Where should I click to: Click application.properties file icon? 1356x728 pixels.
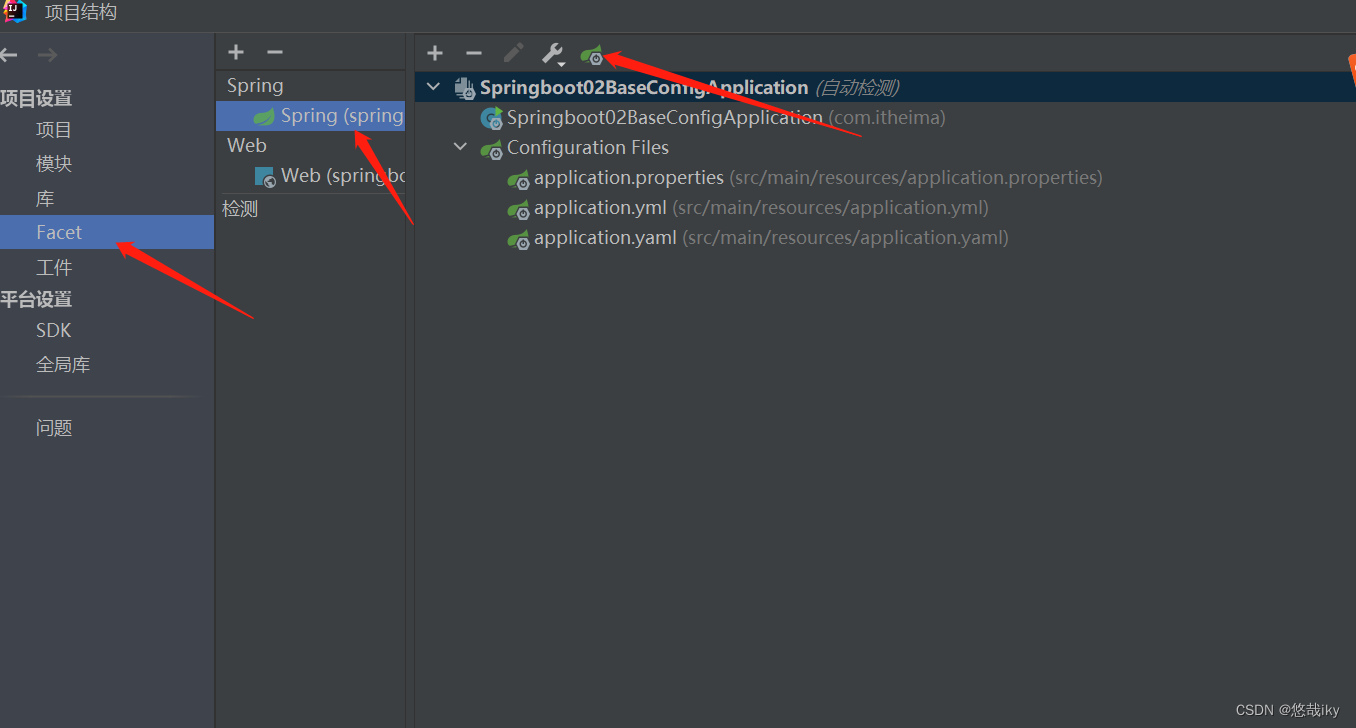point(518,179)
